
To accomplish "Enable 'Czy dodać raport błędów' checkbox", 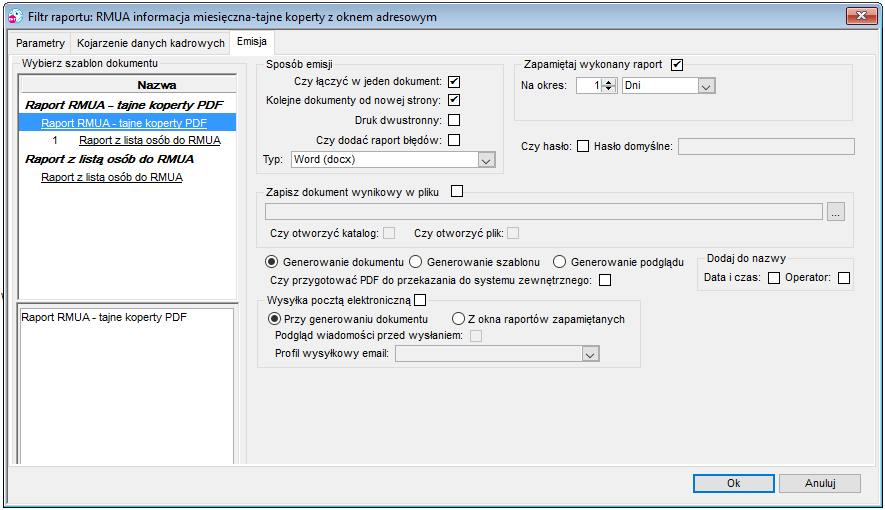I will pos(454,140).
